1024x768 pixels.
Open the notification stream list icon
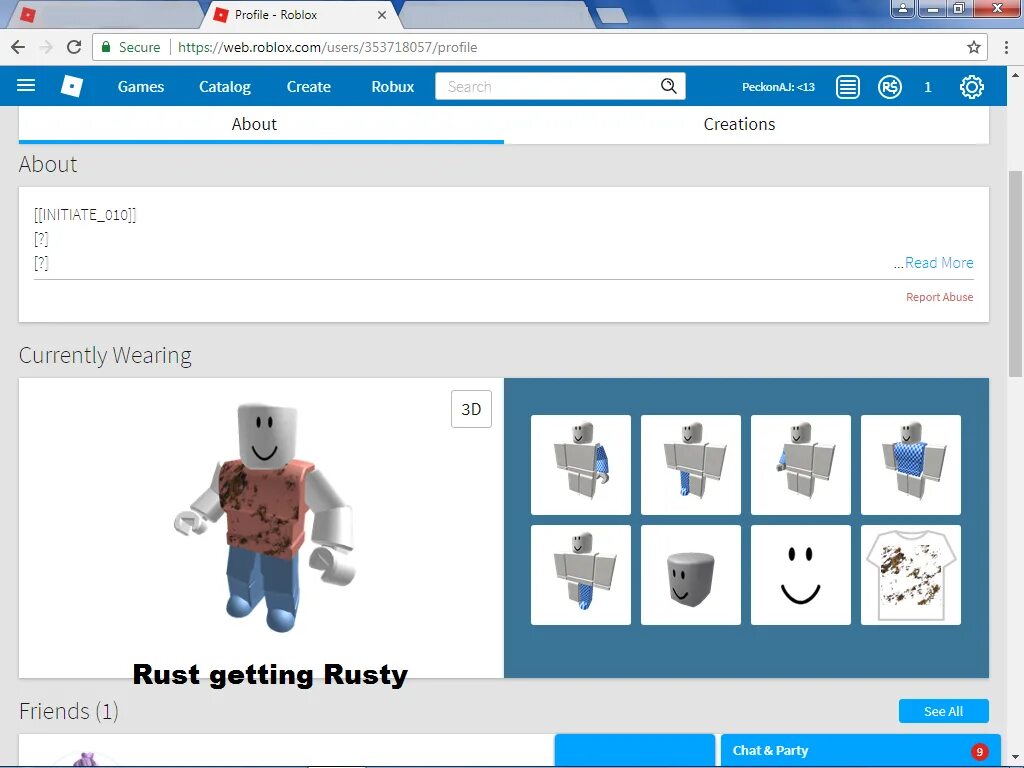848,87
